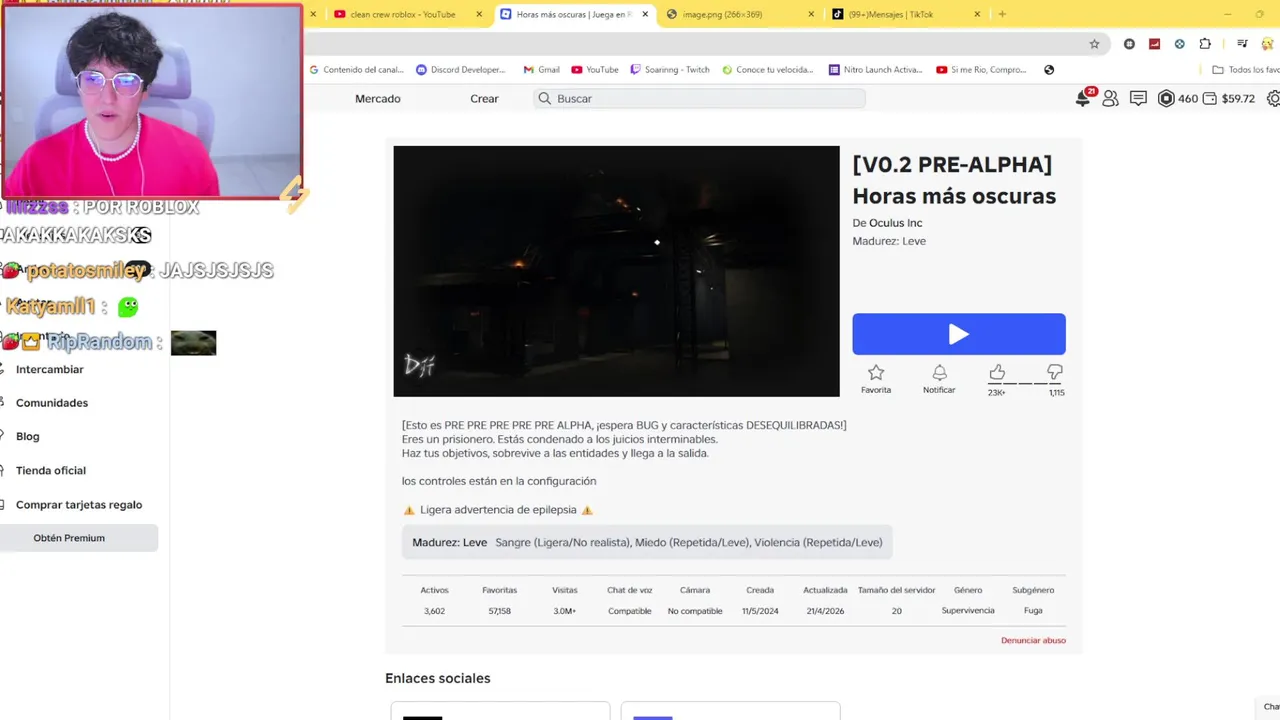
Task: Click the Activos value 3,602
Action: tap(434, 611)
